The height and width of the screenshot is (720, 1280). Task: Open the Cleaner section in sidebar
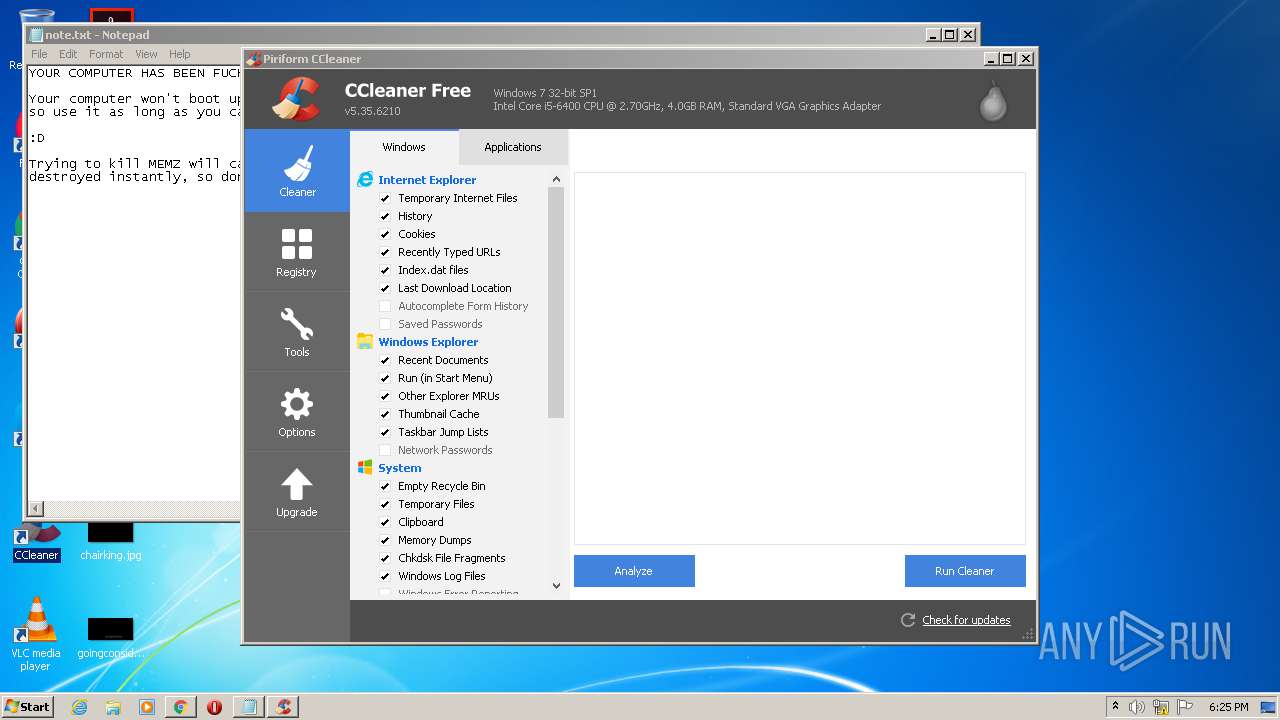[297, 171]
